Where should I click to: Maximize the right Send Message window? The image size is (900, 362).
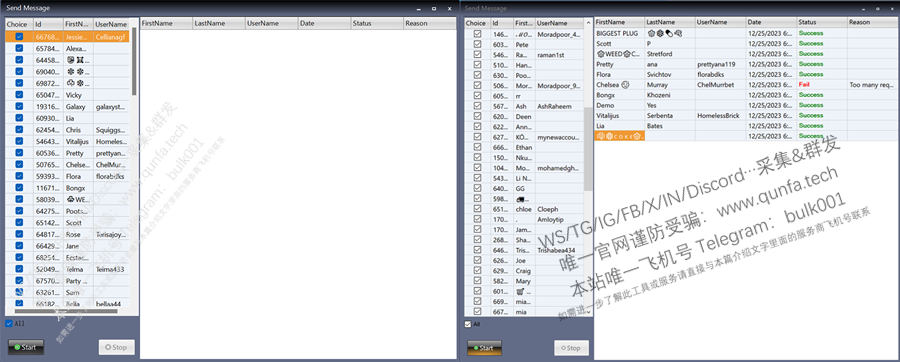coord(878,9)
